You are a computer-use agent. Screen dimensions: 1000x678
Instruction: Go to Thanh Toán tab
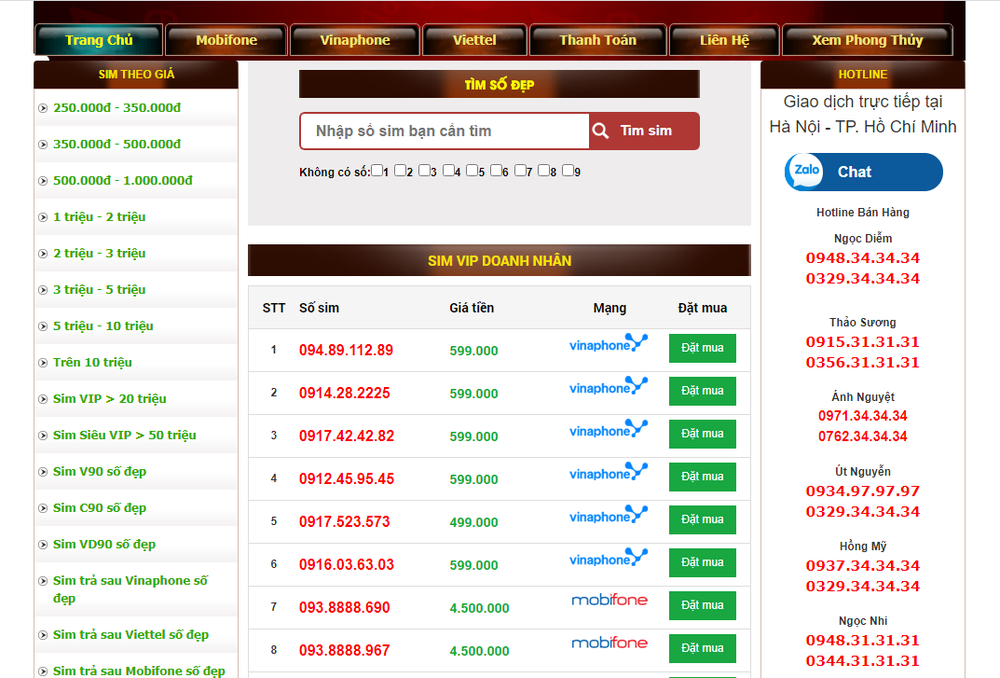(x=598, y=40)
